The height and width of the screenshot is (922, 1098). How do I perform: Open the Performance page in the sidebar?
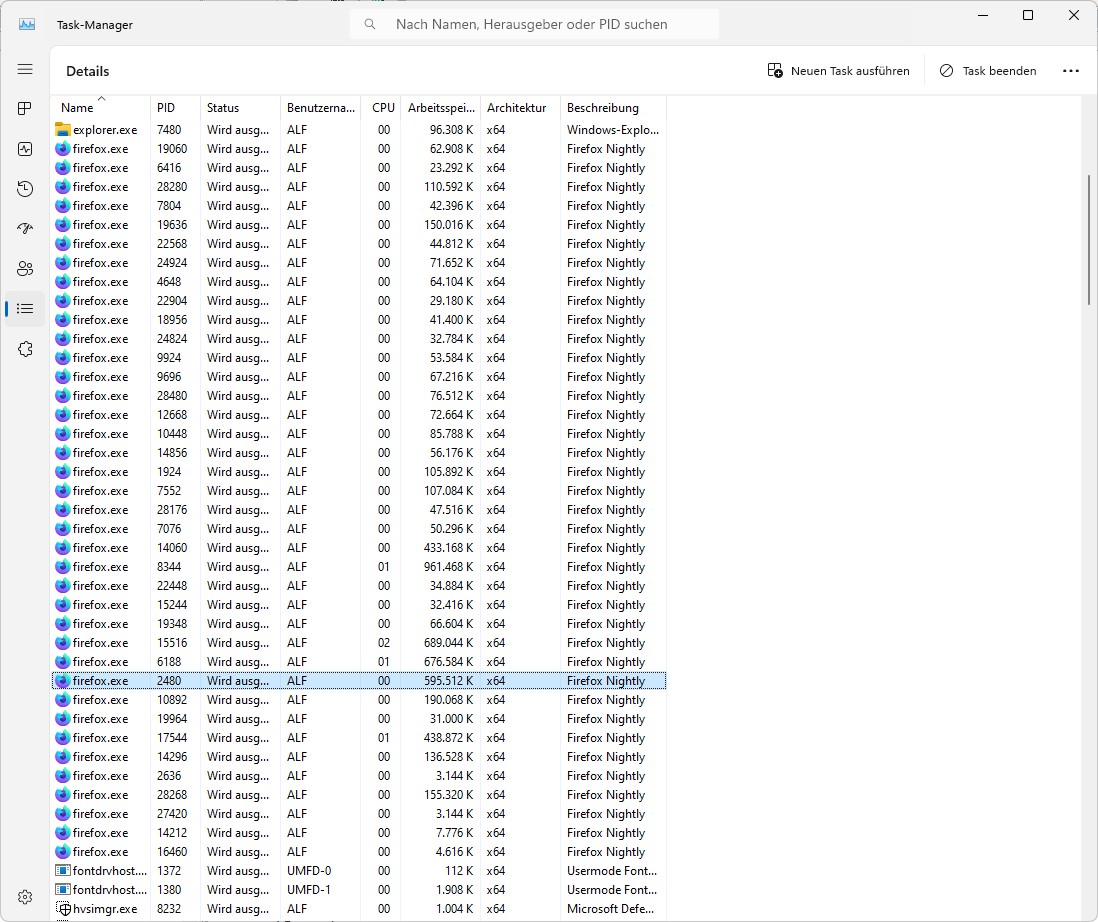point(25,148)
